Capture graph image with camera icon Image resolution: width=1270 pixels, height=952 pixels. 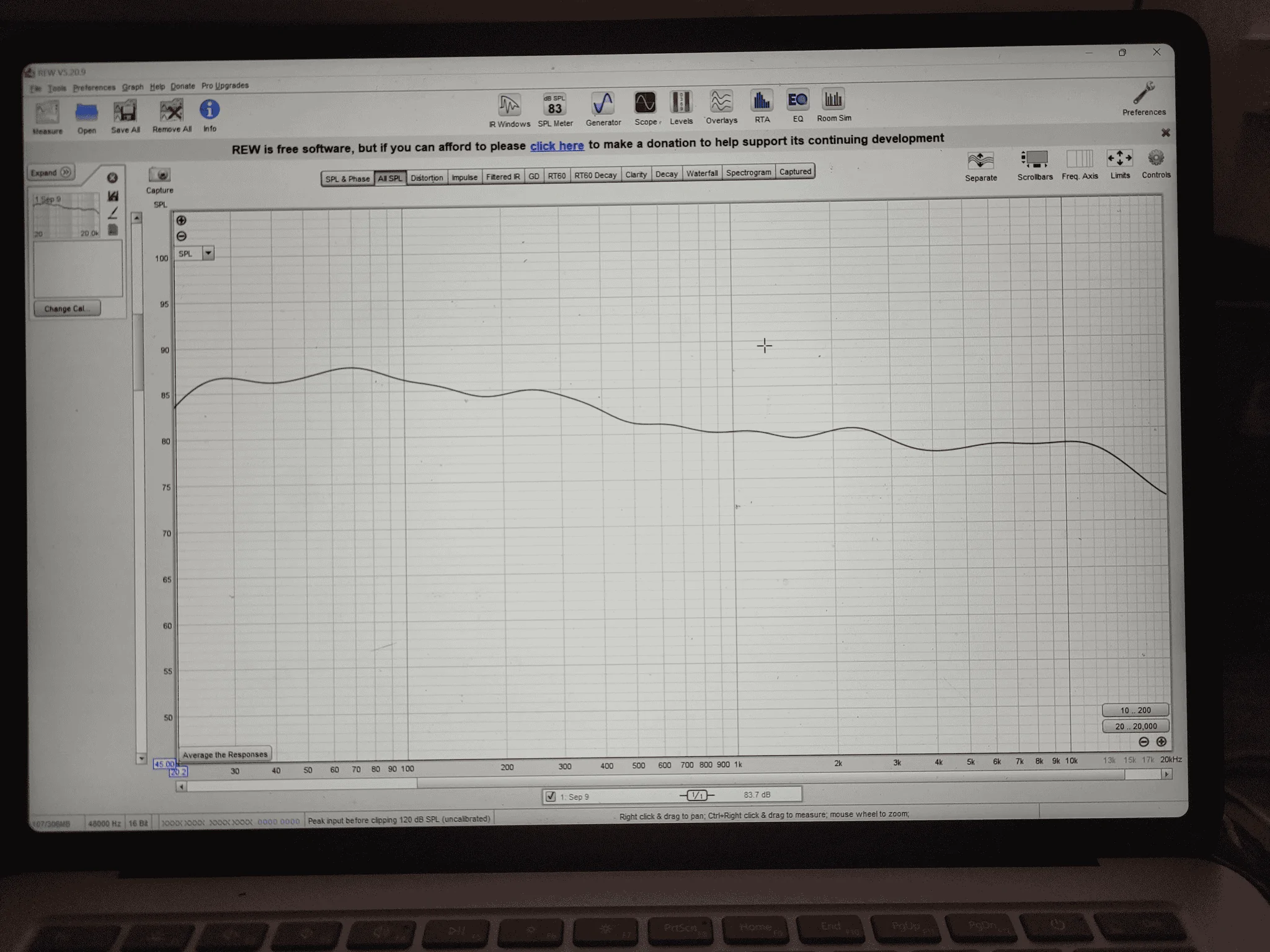(159, 180)
